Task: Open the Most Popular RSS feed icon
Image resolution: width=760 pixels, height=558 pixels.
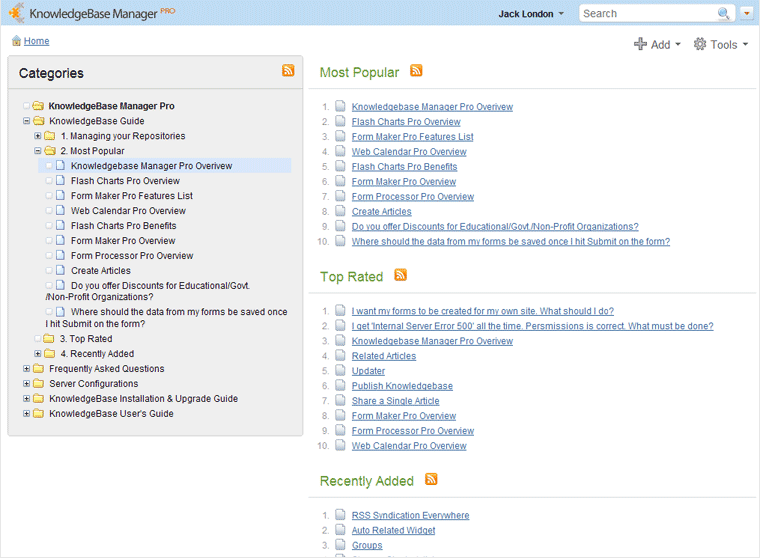Action: click(416, 70)
